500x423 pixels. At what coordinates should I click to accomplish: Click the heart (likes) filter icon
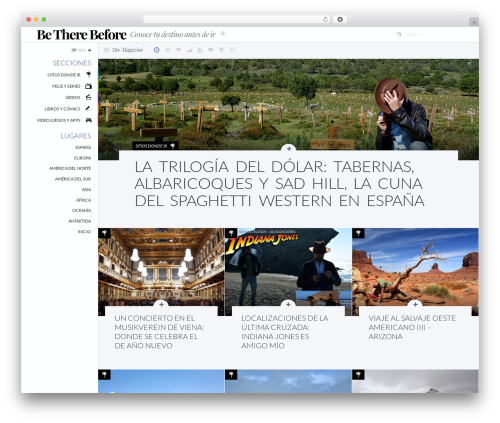(x=178, y=50)
